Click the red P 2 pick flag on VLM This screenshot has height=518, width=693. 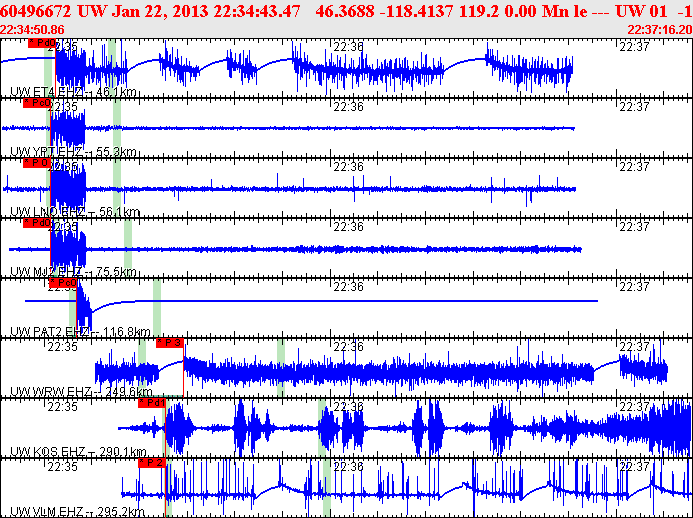[151, 463]
